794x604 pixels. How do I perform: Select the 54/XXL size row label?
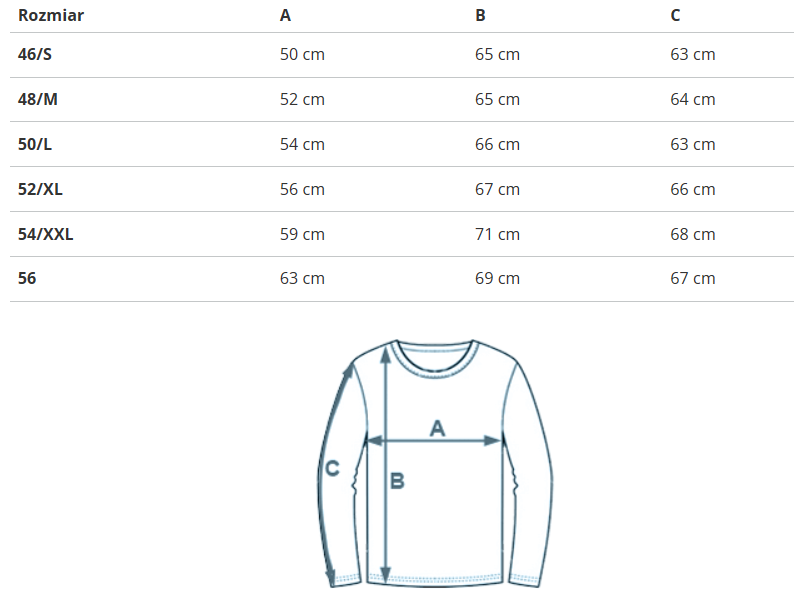[46, 234]
